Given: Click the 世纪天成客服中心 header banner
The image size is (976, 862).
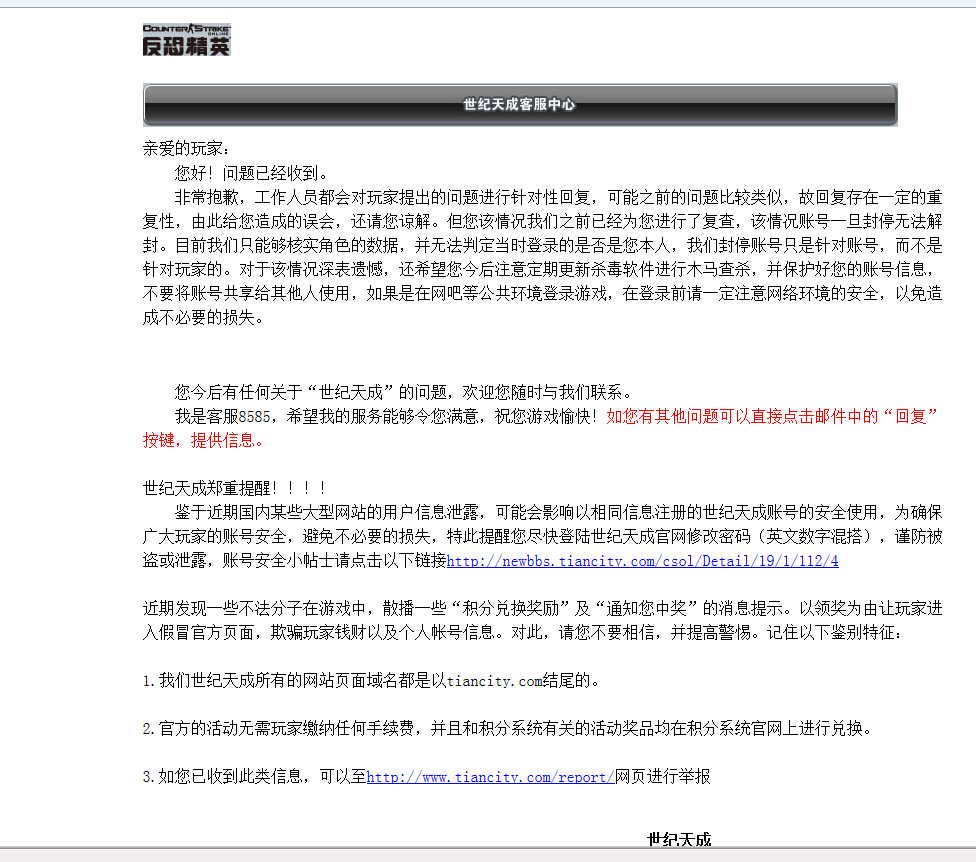Looking at the screenshot, I should (520, 105).
